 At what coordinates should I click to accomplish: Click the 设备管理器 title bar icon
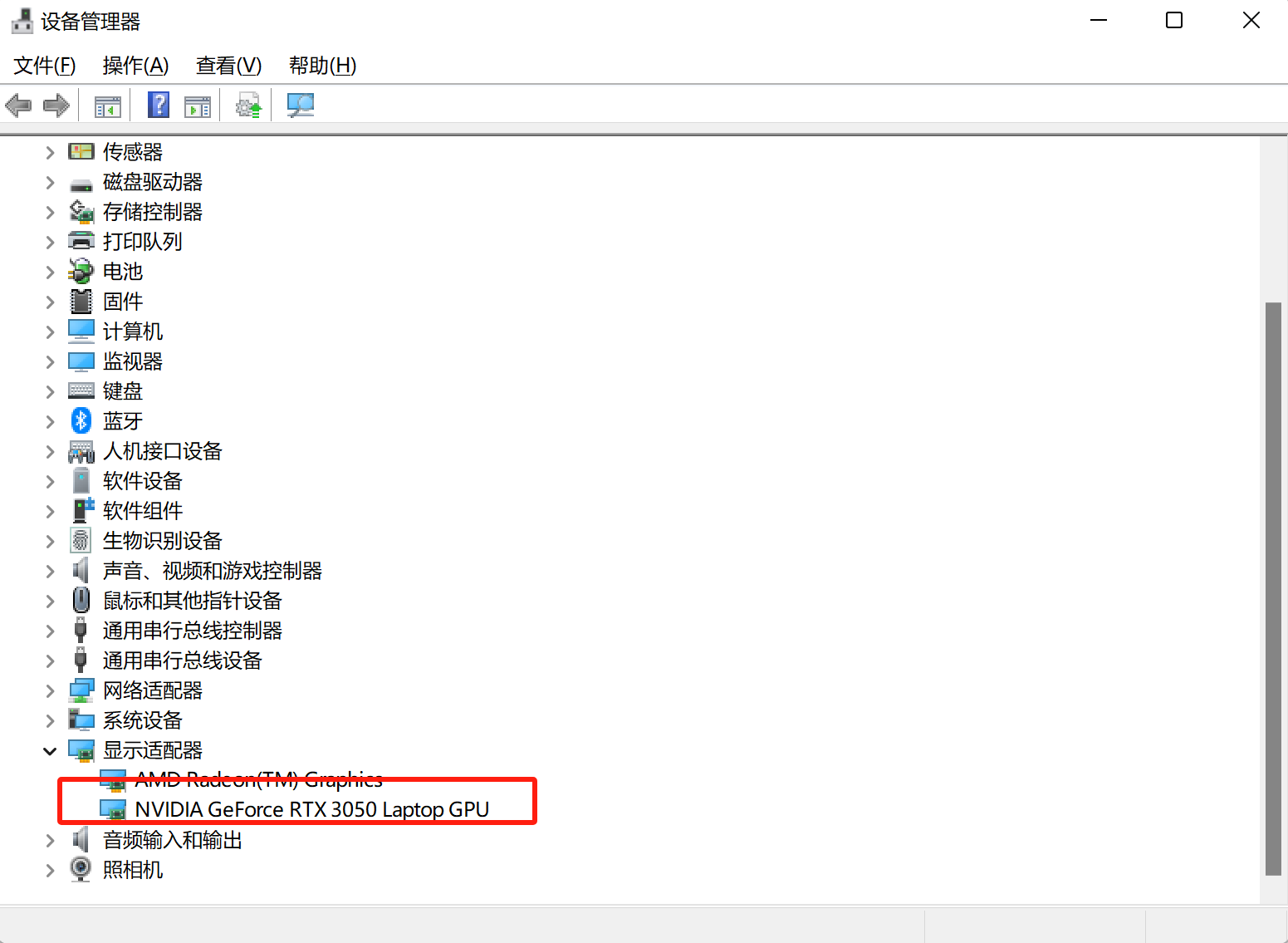[x=22, y=21]
